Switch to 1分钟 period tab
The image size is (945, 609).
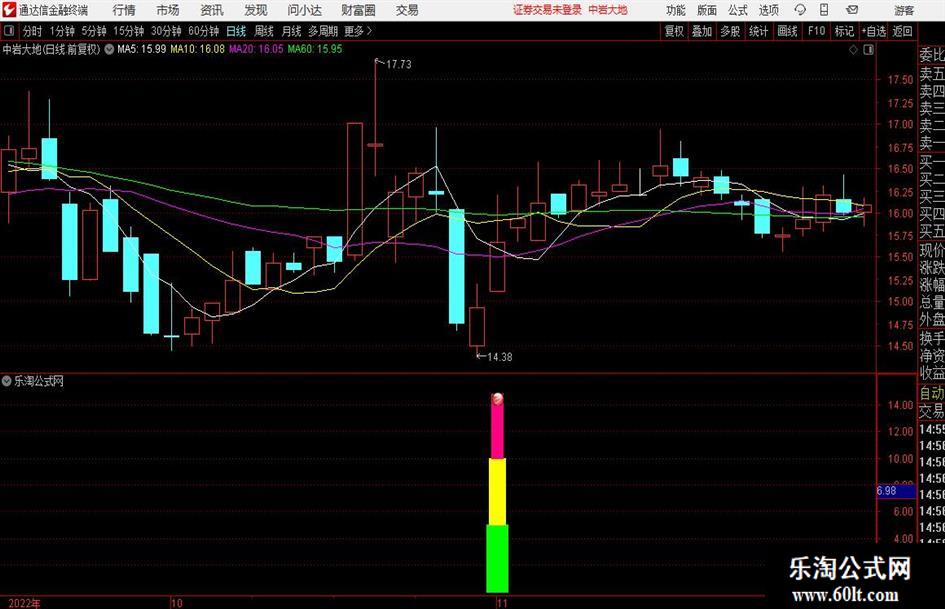coord(62,31)
